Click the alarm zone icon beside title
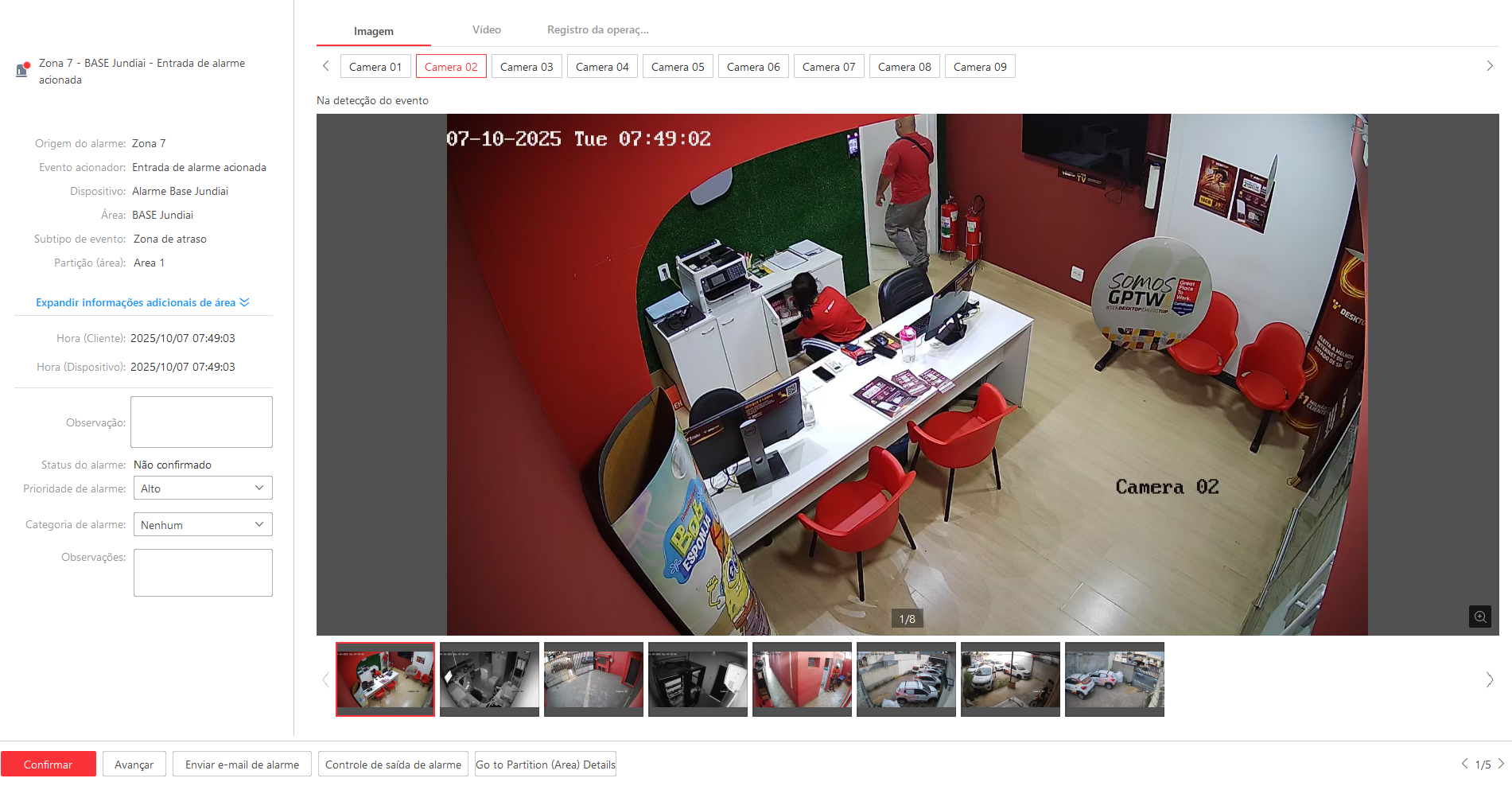The width and height of the screenshot is (1512, 786). [x=23, y=70]
